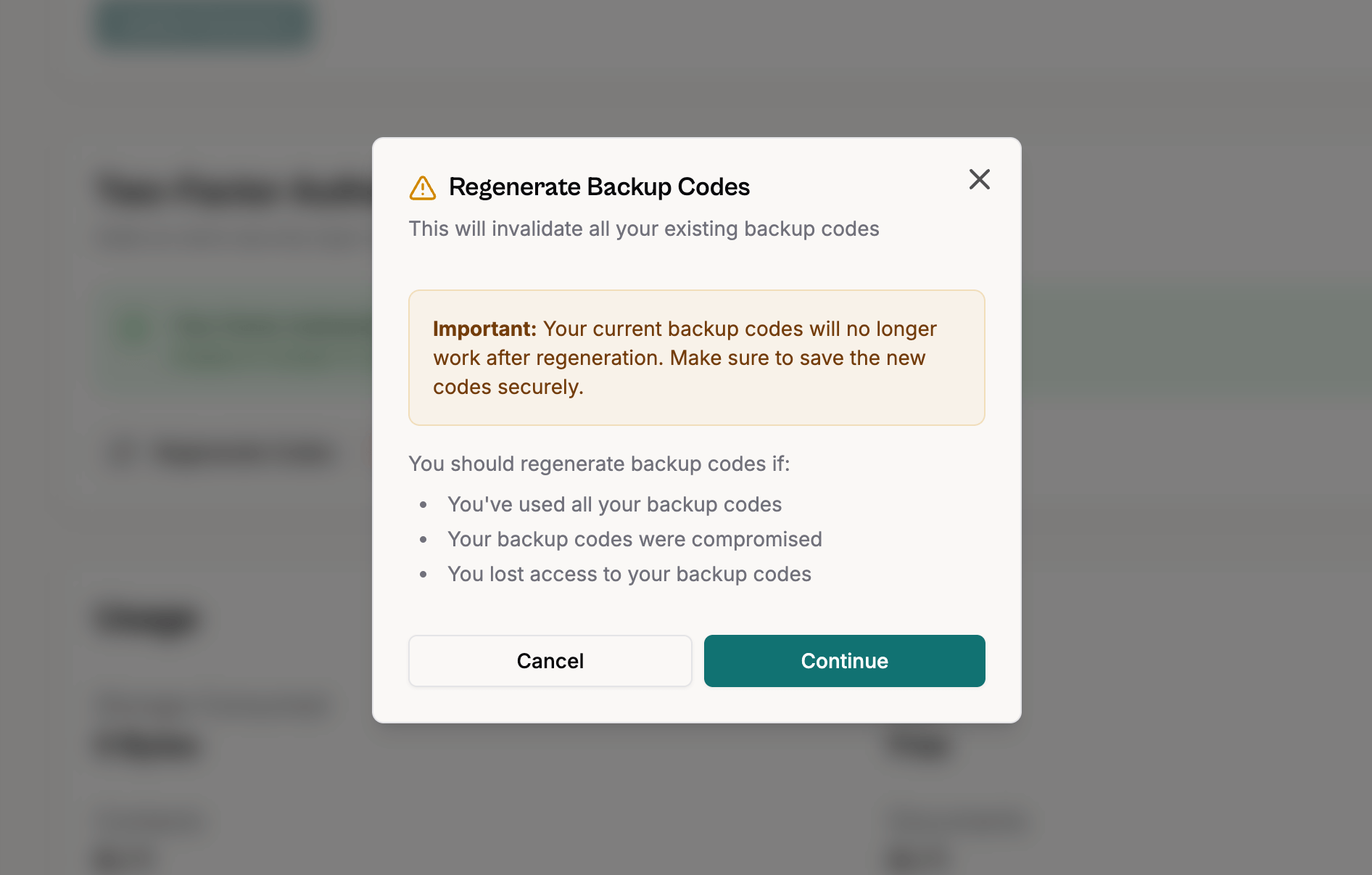Viewport: 1372px width, 875px height.
Task: Click the warning triangle icon beside the dialog title
Action: pyautogui.click(x=423, y=187)
